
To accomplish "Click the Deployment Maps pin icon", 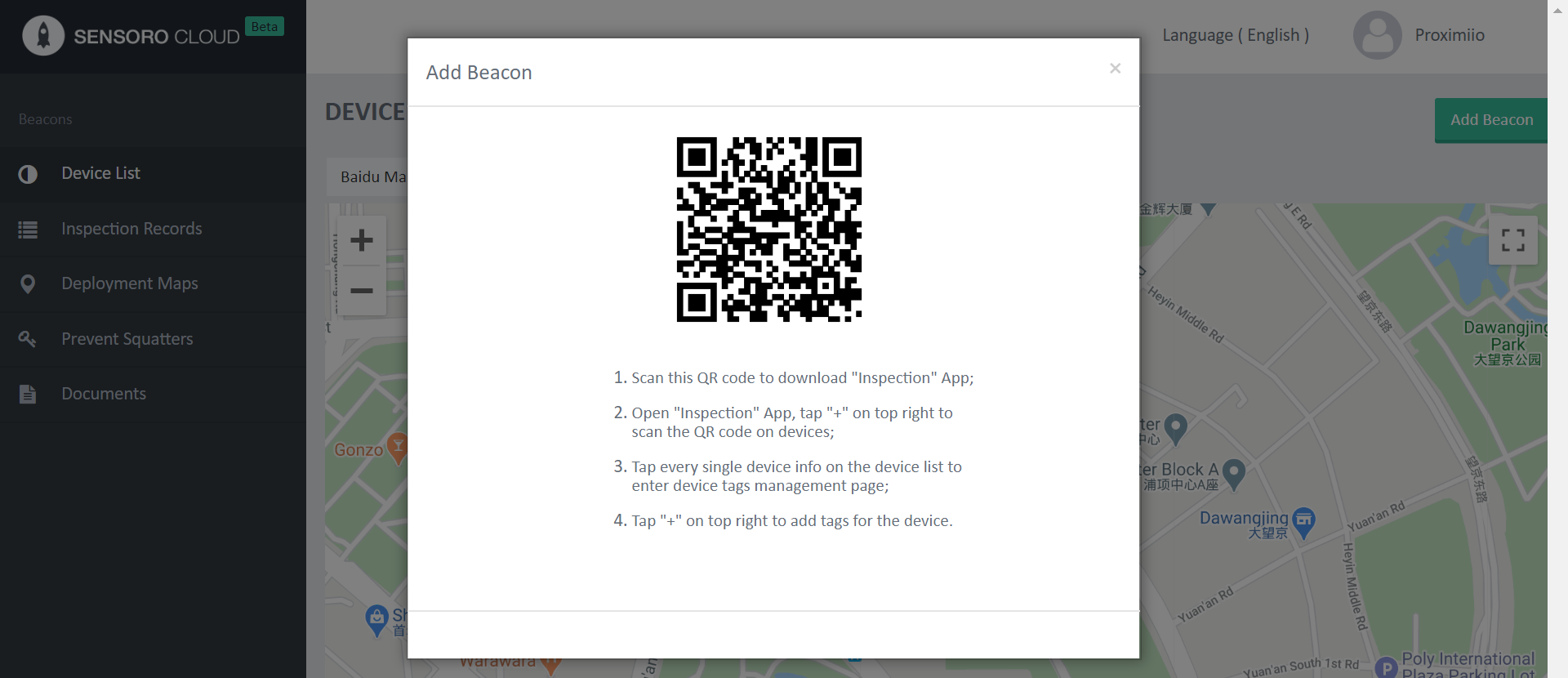I will [28, 284].
